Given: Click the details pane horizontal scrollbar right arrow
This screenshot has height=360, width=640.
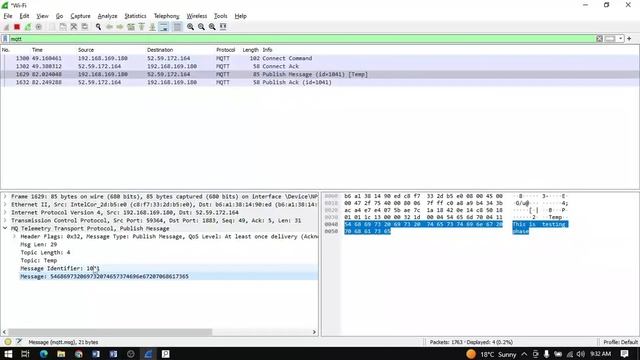Looking at the screenshot, I should 314,332.
